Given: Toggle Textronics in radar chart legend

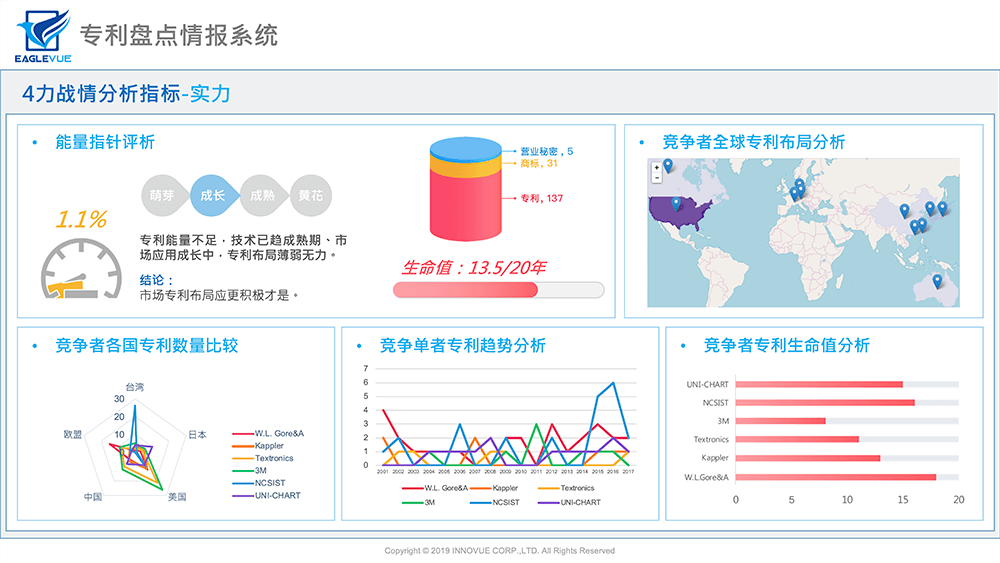Looking at the screenshot, I should click(x=263, y=458).
